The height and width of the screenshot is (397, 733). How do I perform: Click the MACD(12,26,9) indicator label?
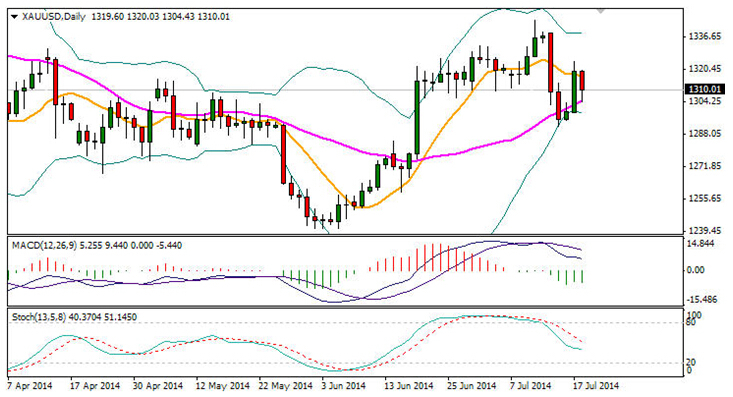click(44, 245)
